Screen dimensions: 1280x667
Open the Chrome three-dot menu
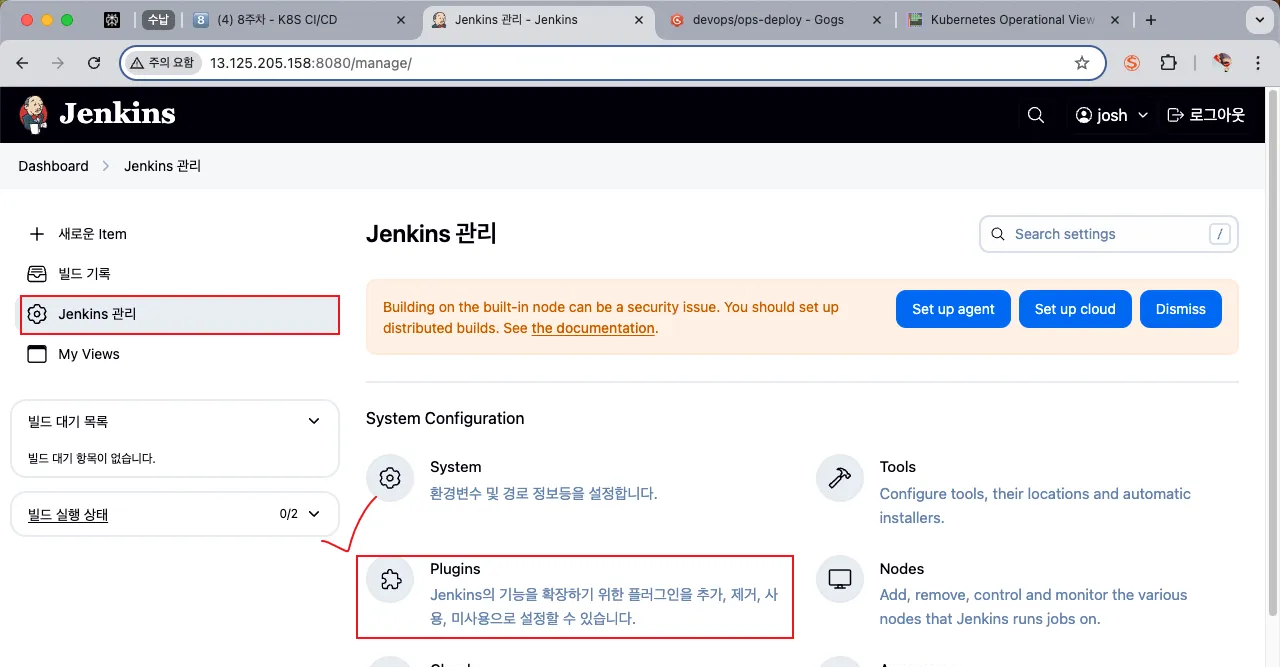[x=1258, y=63]
